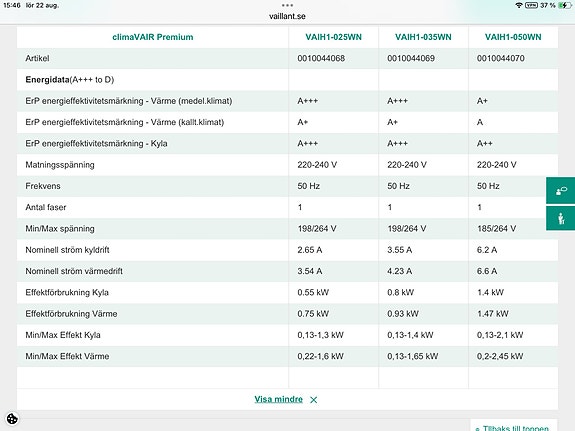Click the Antal faser row label

point(46,207)
